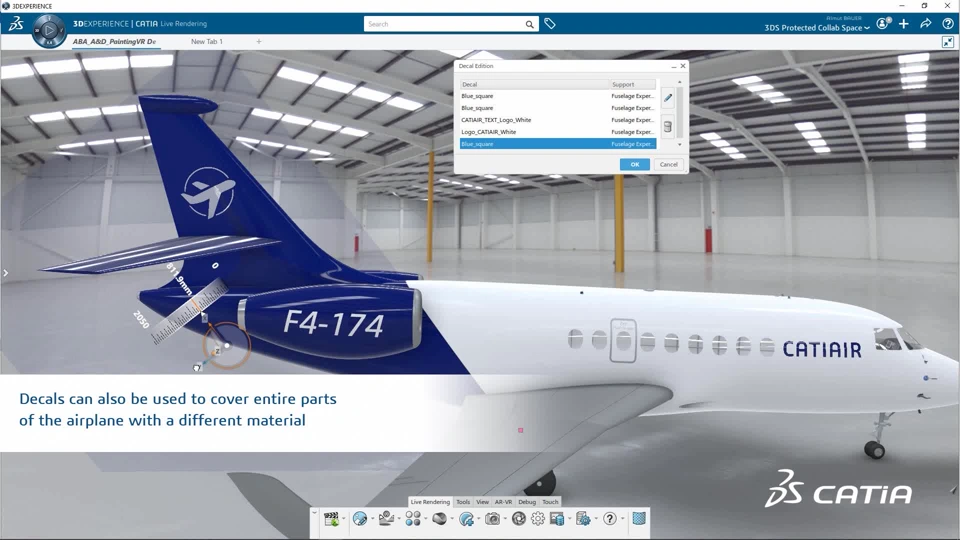
Task: Expand dropdown arrow next to ambience icon
Action: (x=399, y=519)
